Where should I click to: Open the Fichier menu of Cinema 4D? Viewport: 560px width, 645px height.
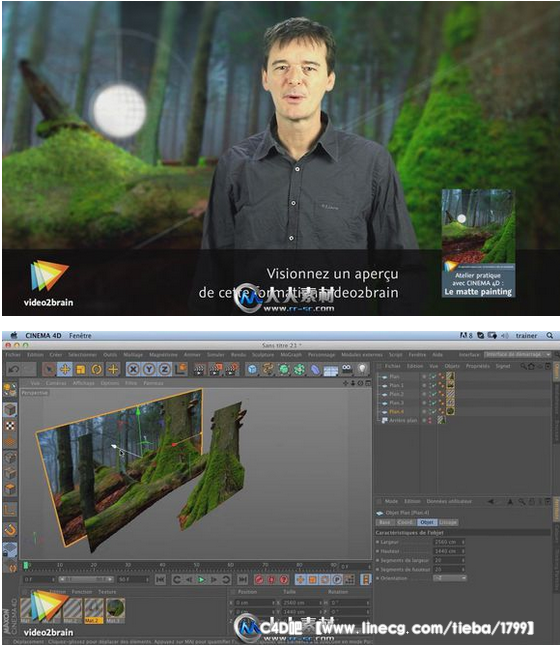13,355
